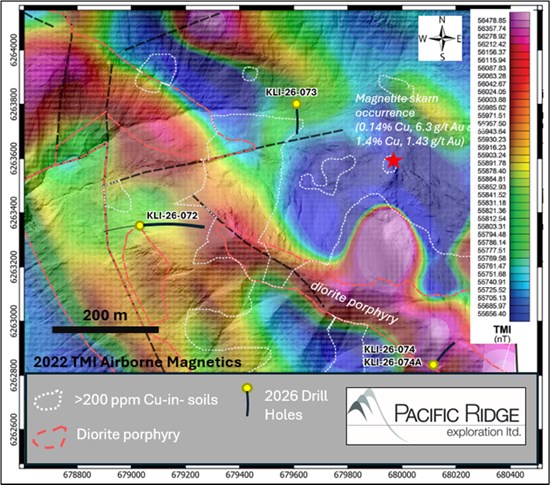Click the compass rose north arrow
The width and height of the screenshot is (550, 485).
coord(442,38)
